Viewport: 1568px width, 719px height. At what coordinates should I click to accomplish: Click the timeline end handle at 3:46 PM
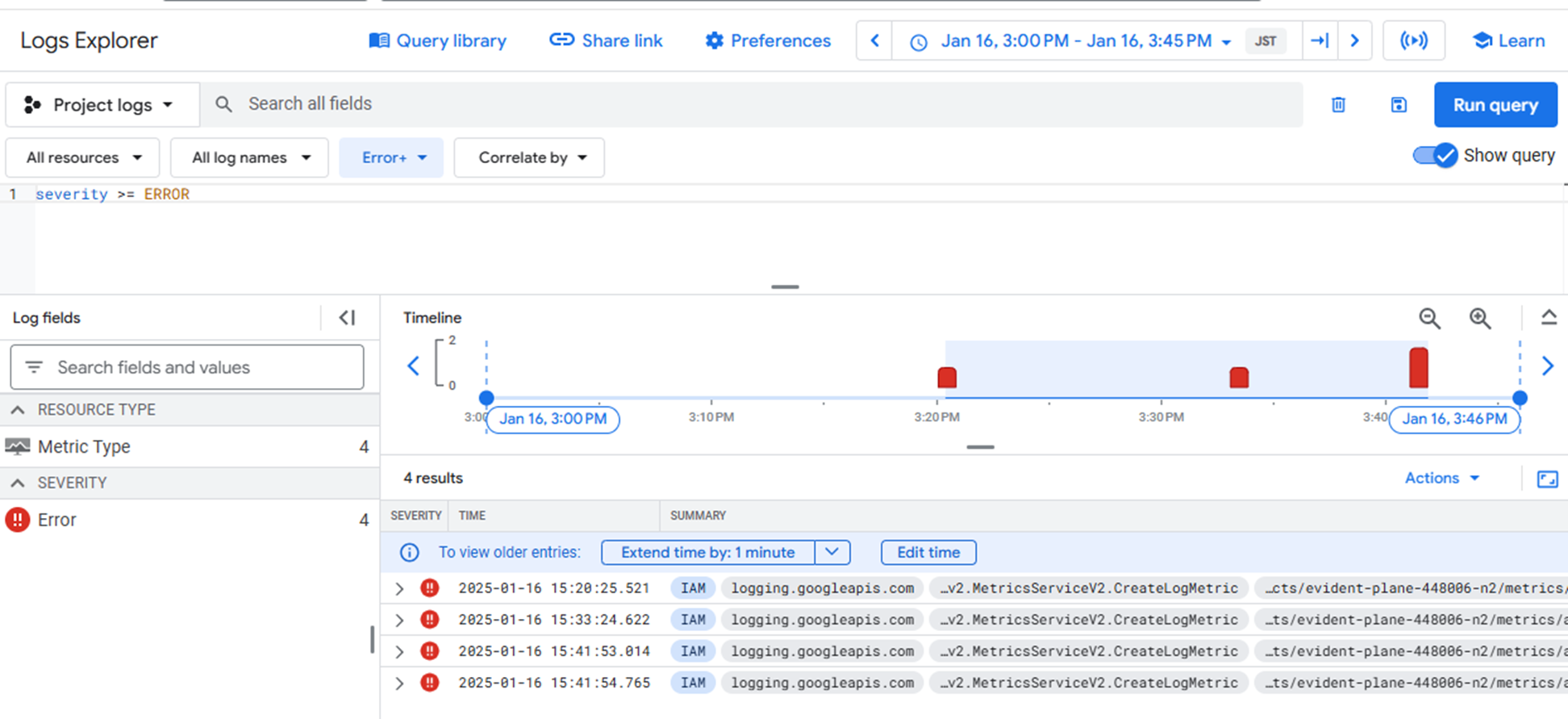point(1520,398)
